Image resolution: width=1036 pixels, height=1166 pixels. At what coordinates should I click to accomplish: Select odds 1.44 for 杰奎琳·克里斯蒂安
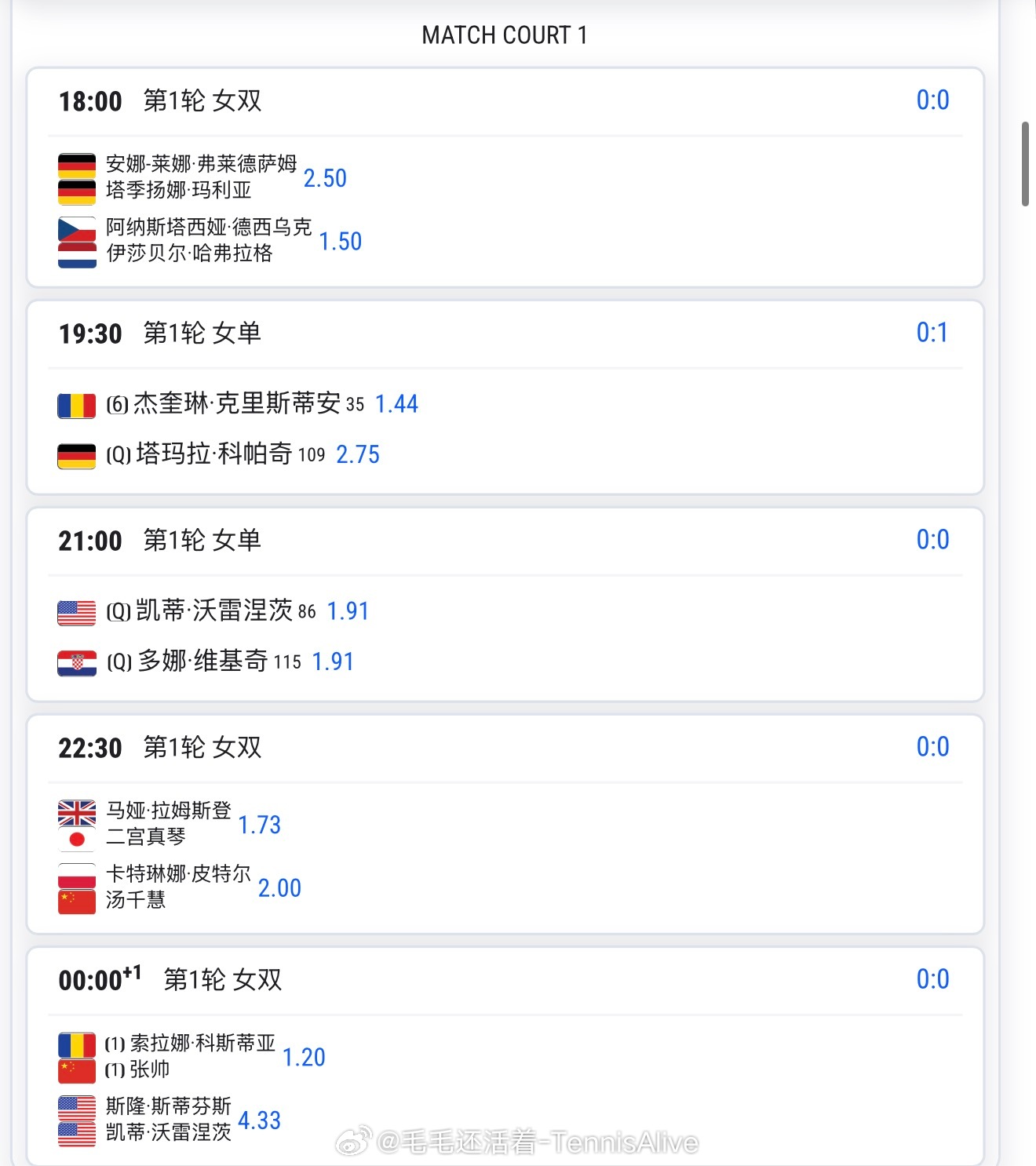click(396, 404)
